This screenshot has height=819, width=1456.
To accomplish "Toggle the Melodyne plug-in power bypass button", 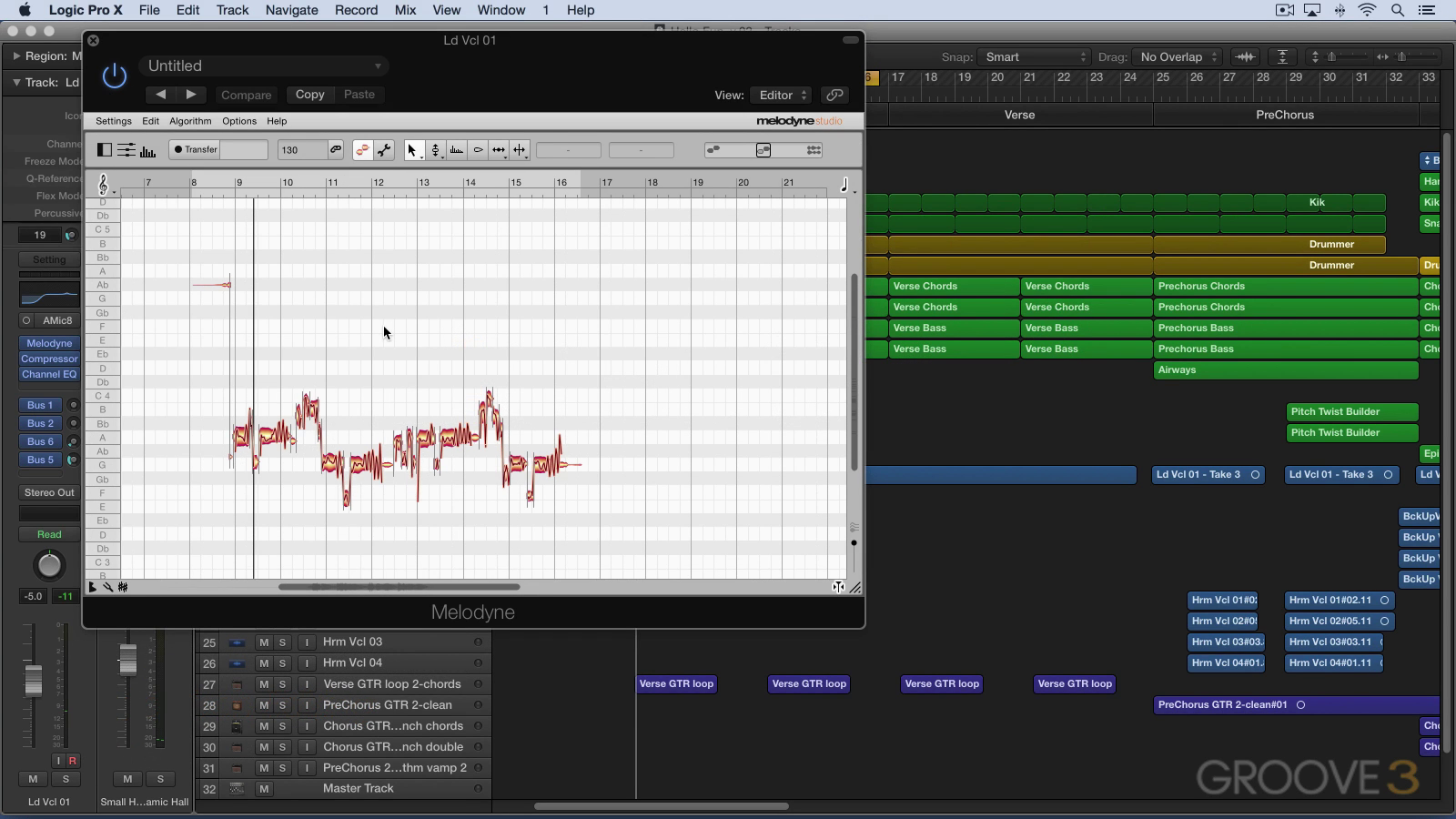I will [115, 76].
